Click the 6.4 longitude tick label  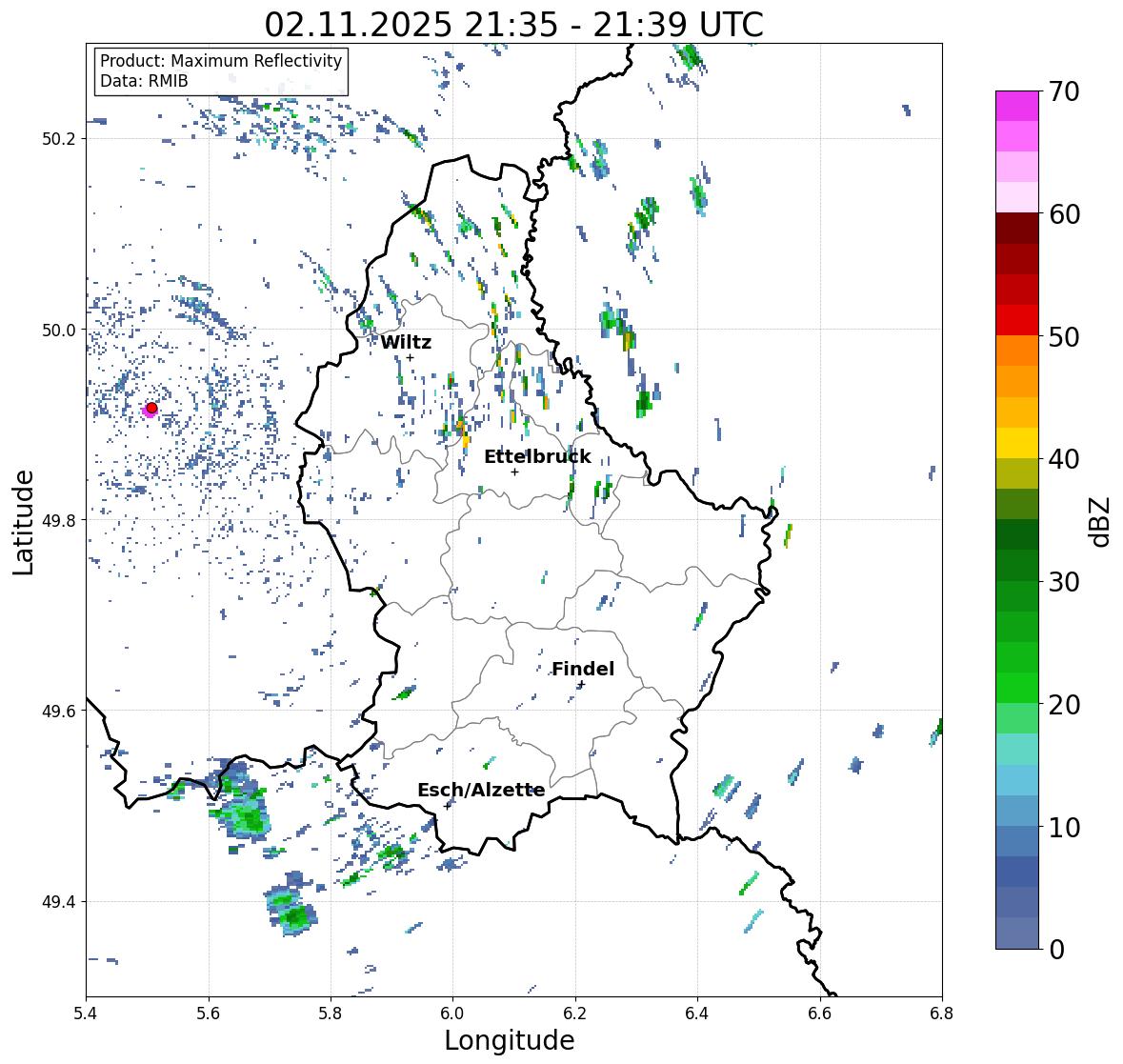(x=697, y=1014)
